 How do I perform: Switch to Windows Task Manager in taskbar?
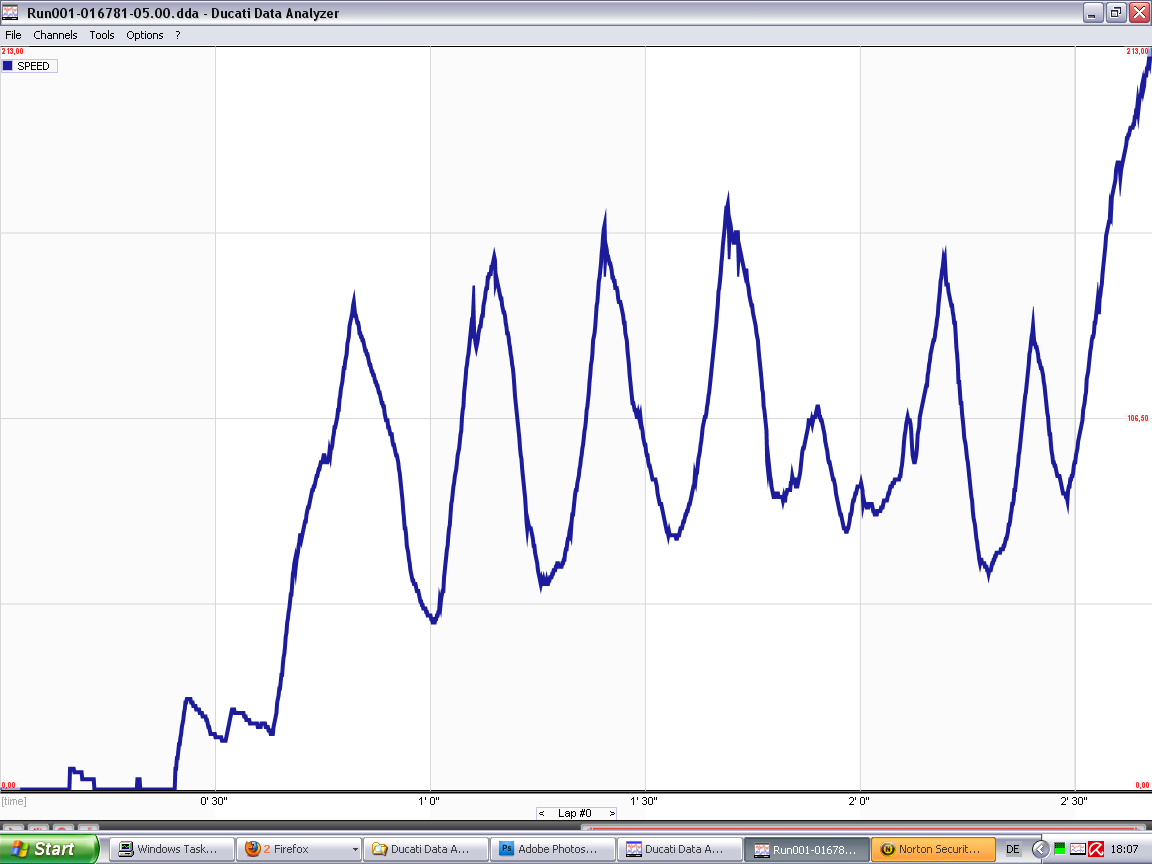(172, 849)
